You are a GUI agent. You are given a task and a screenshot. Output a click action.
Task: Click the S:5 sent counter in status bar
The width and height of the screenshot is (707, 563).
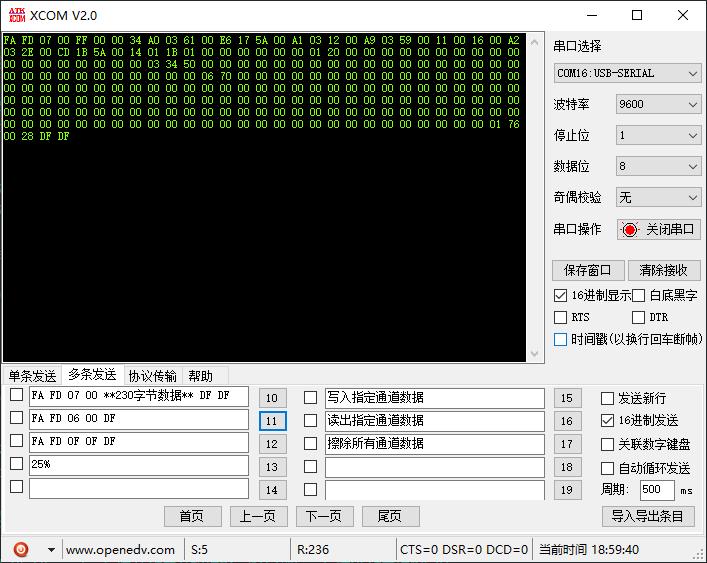click(x=199, y=550)
